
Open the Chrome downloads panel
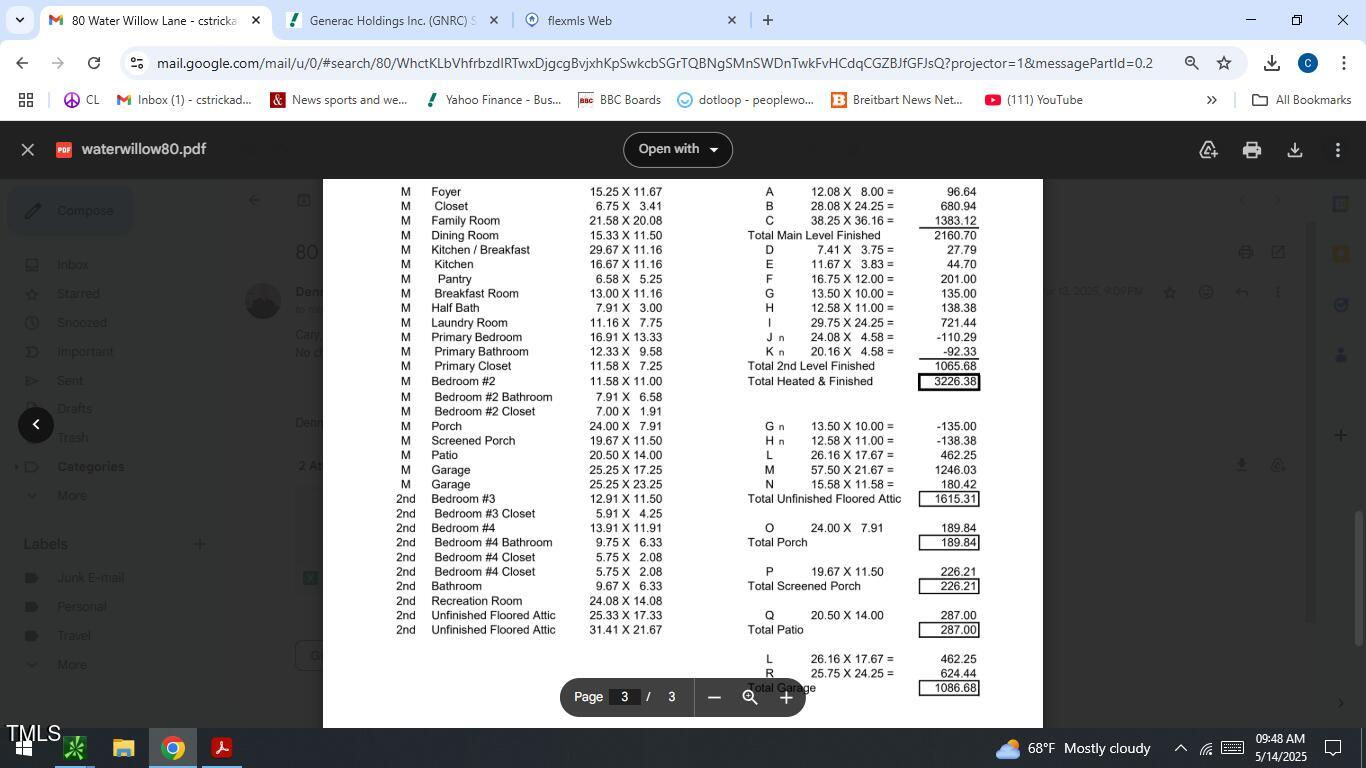coord(1271,63)
